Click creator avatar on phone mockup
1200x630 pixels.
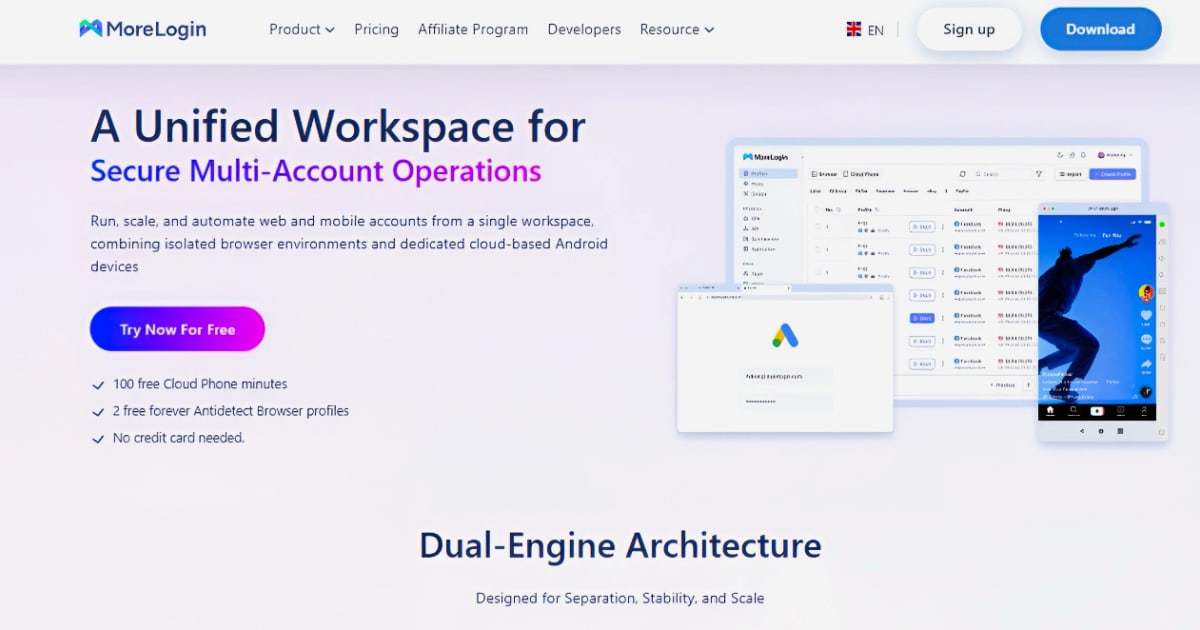pyautogui.click(x=1146, y=293)
